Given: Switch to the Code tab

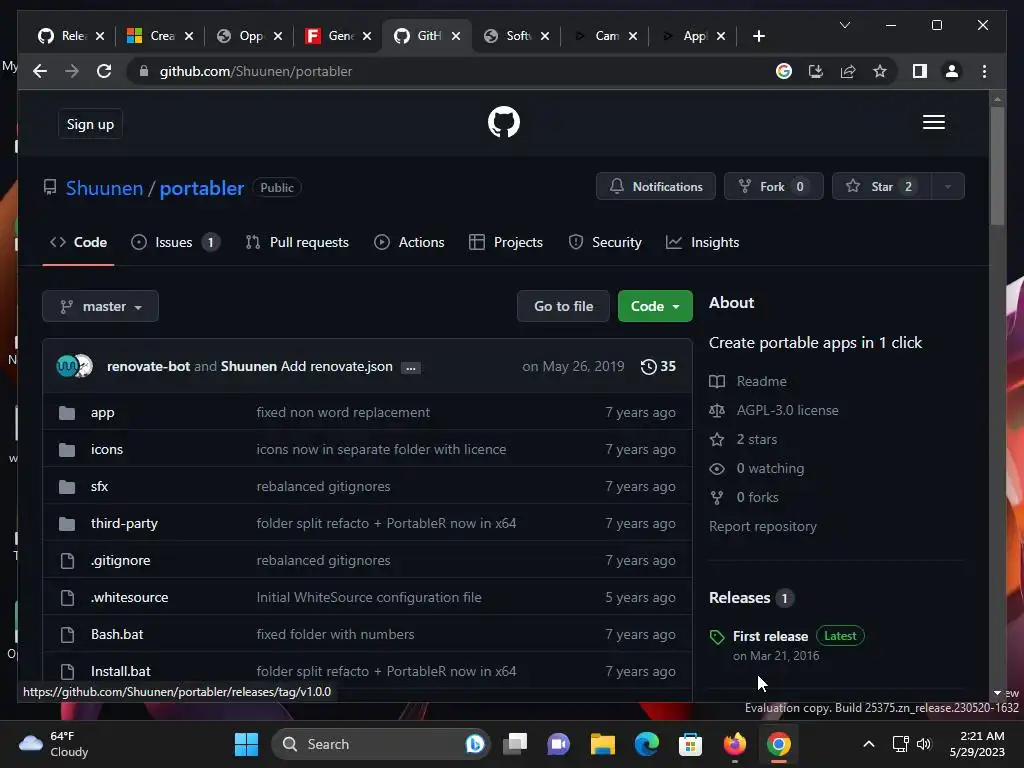Looking at the screenshot, I should (78, 242).
